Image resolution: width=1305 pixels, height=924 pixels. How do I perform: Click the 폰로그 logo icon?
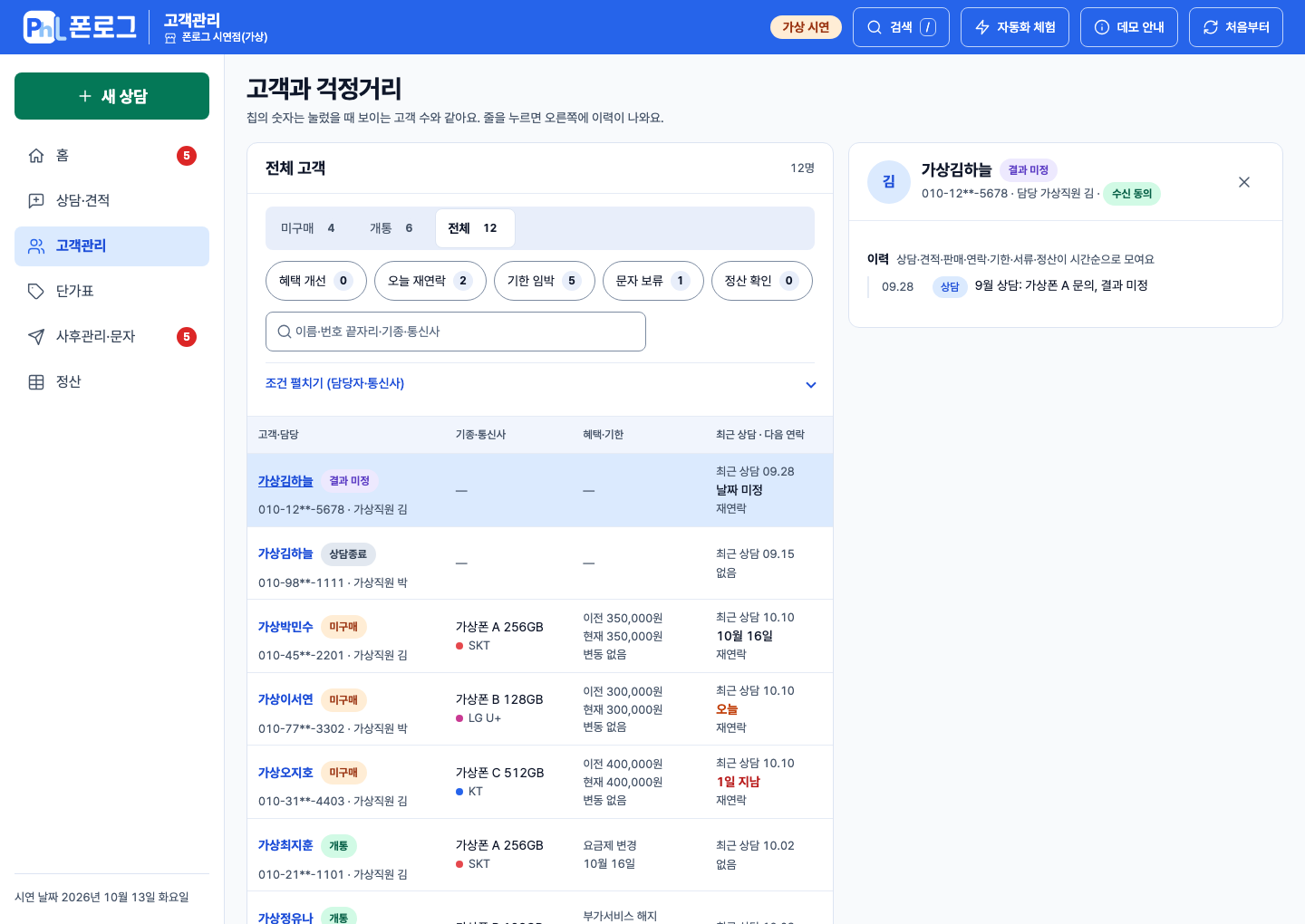44,27
